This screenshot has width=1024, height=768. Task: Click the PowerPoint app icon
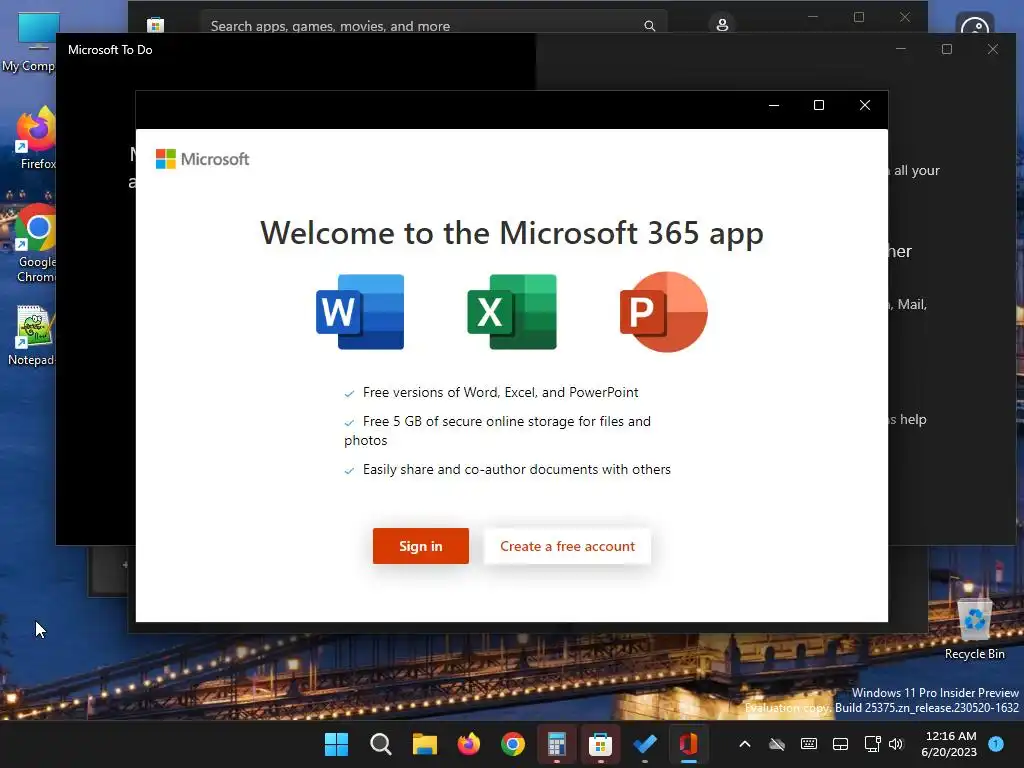(x=664, y=312)
